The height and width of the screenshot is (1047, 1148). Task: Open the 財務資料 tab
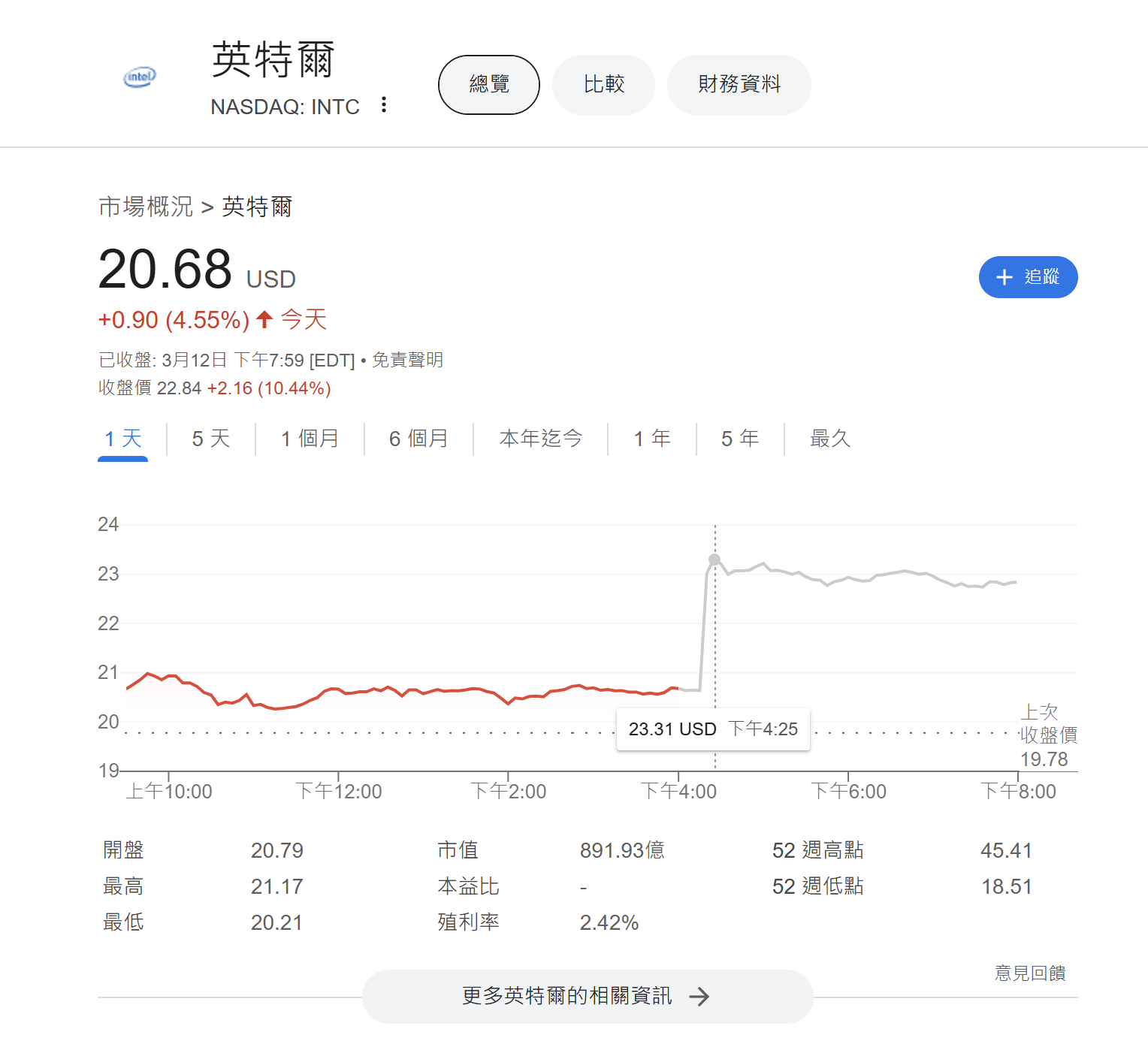pos(739,85)
